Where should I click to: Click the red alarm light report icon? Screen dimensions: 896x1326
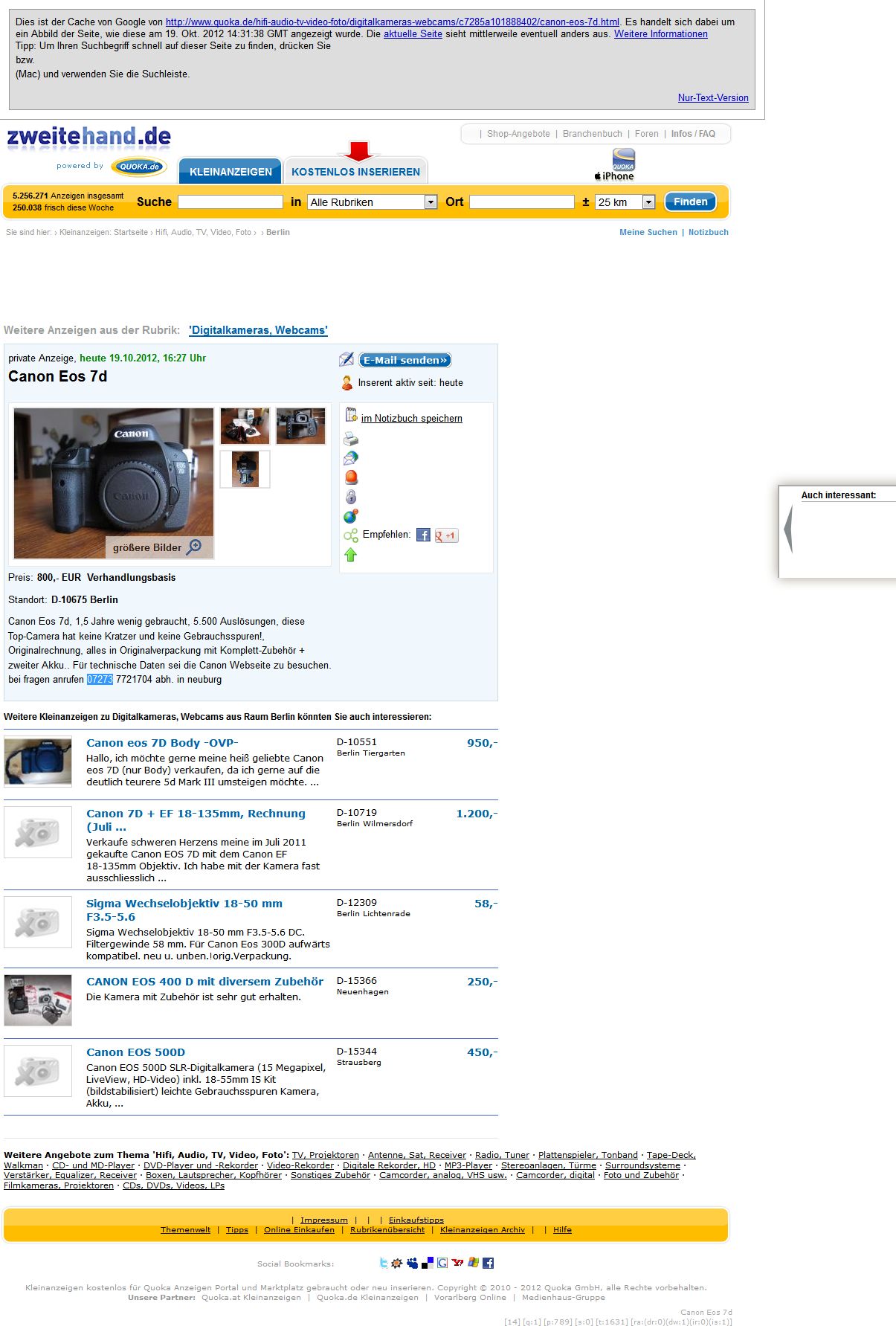click(x=351, y=477)
